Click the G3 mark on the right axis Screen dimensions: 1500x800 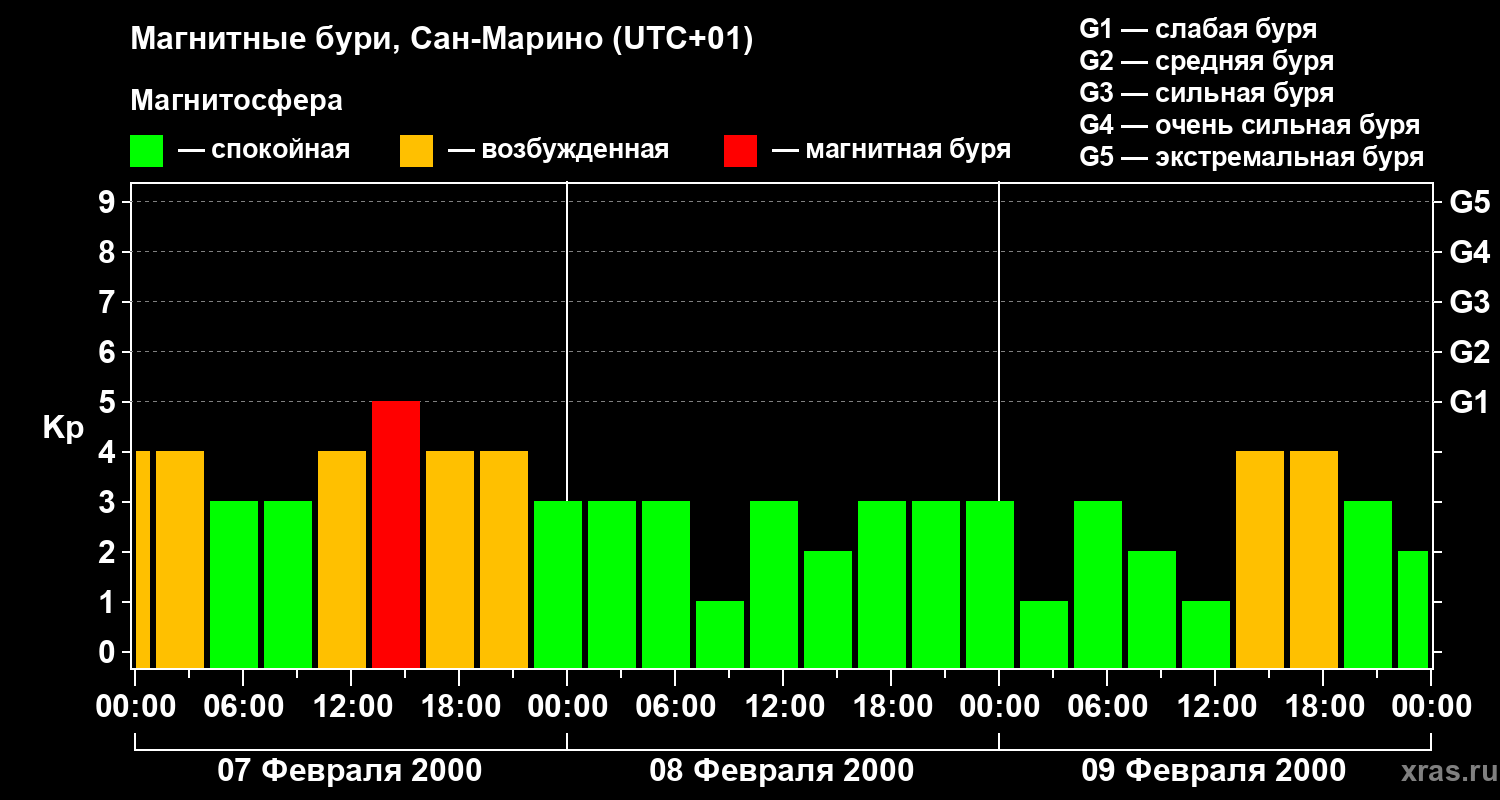[1469, 302]
